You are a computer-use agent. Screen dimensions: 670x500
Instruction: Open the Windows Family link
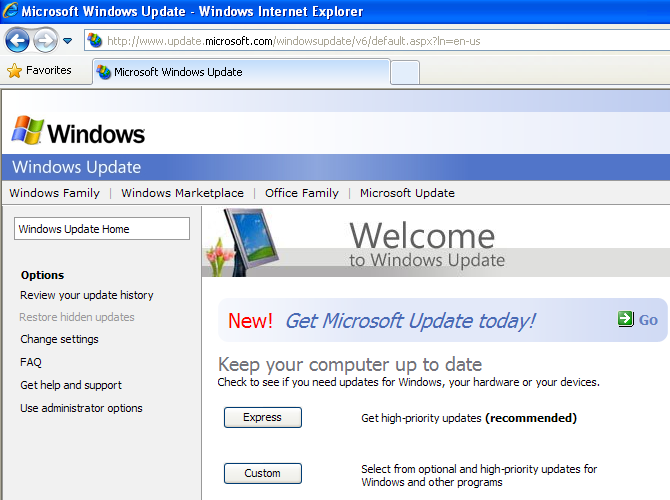pyautogui.click(x=54, y=193)
